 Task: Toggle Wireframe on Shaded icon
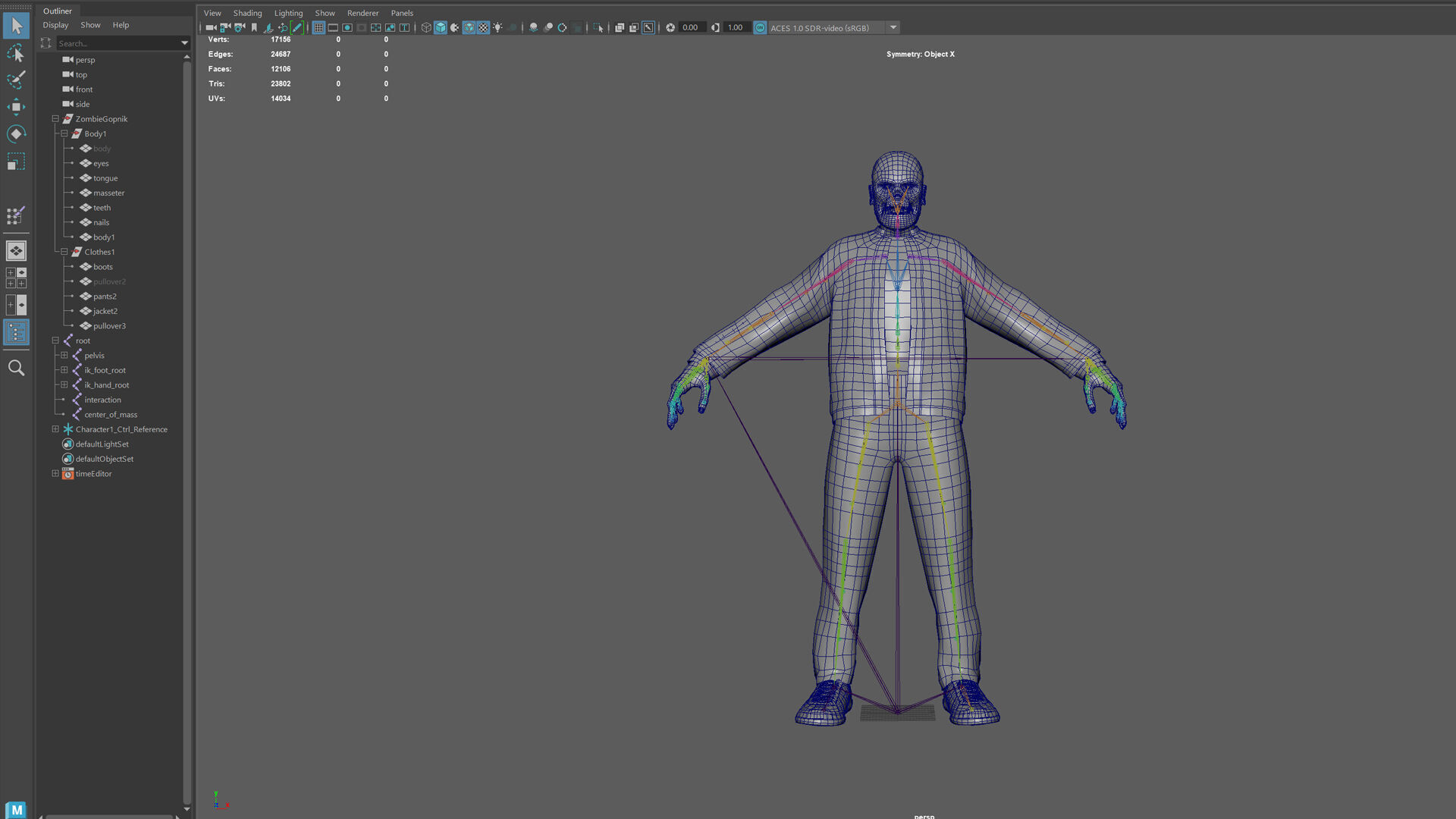click(469, 27)
